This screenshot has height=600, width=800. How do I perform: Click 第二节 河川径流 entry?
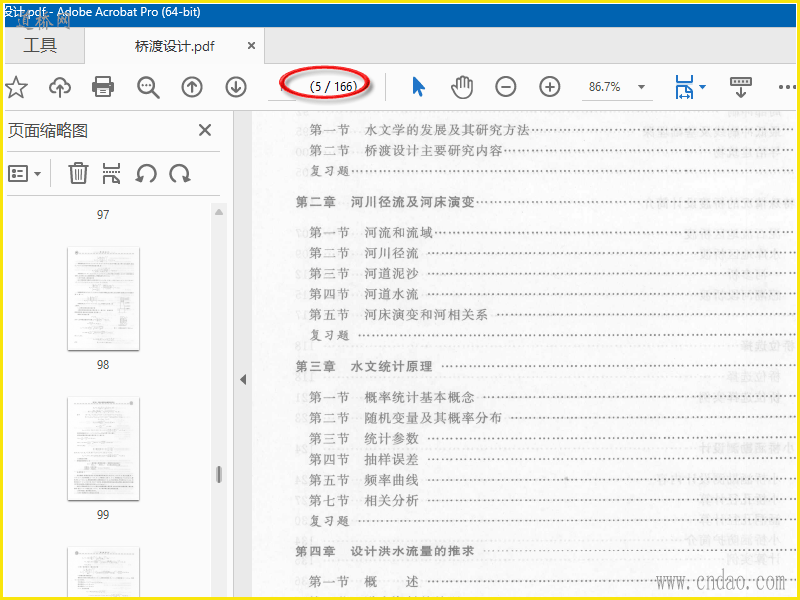pos(364,253)
